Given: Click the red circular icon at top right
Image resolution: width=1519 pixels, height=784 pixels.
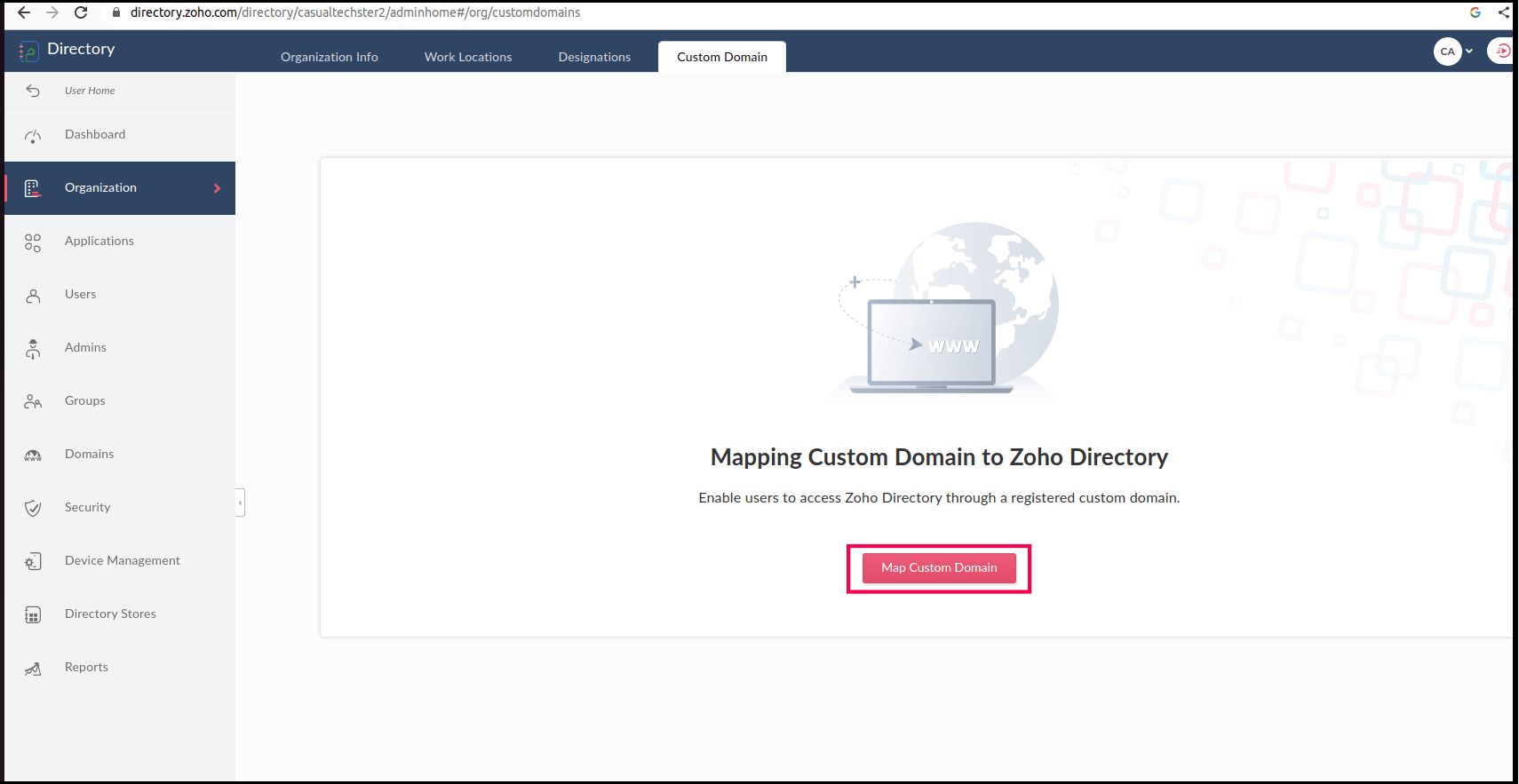Looking at the screenshot, I should pyautogui.click(x=1501, y=51).
